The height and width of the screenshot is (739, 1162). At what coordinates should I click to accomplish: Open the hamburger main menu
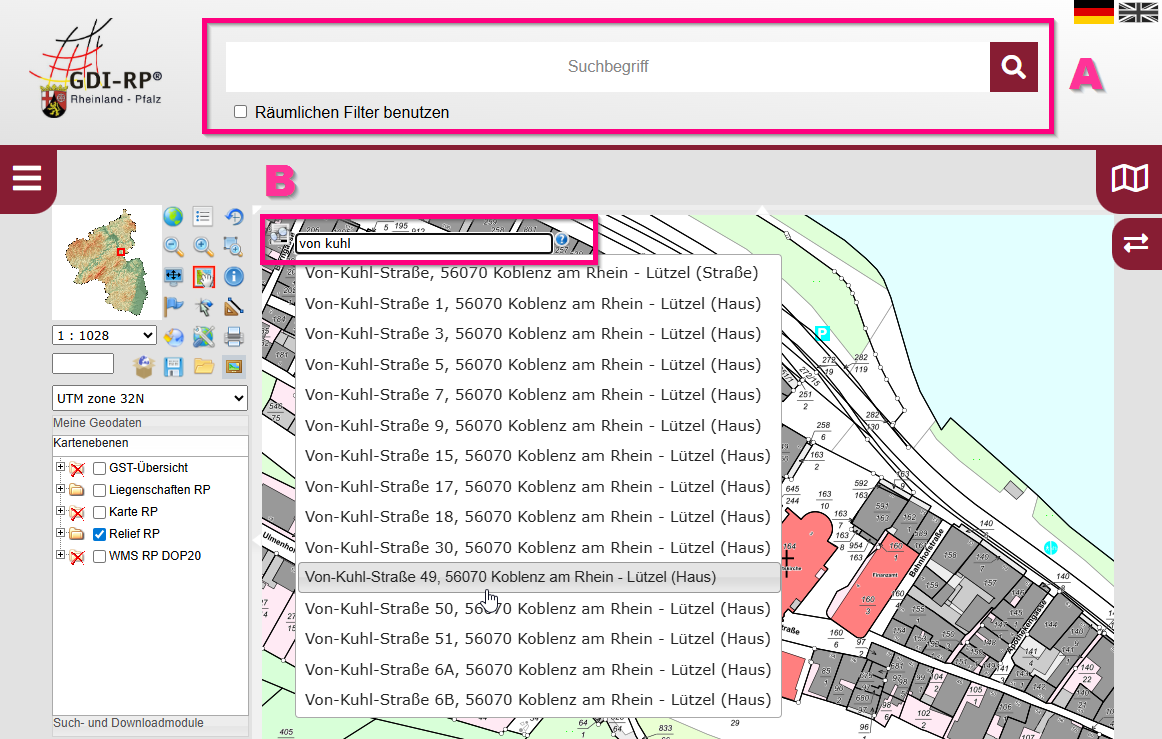point(27,179)
